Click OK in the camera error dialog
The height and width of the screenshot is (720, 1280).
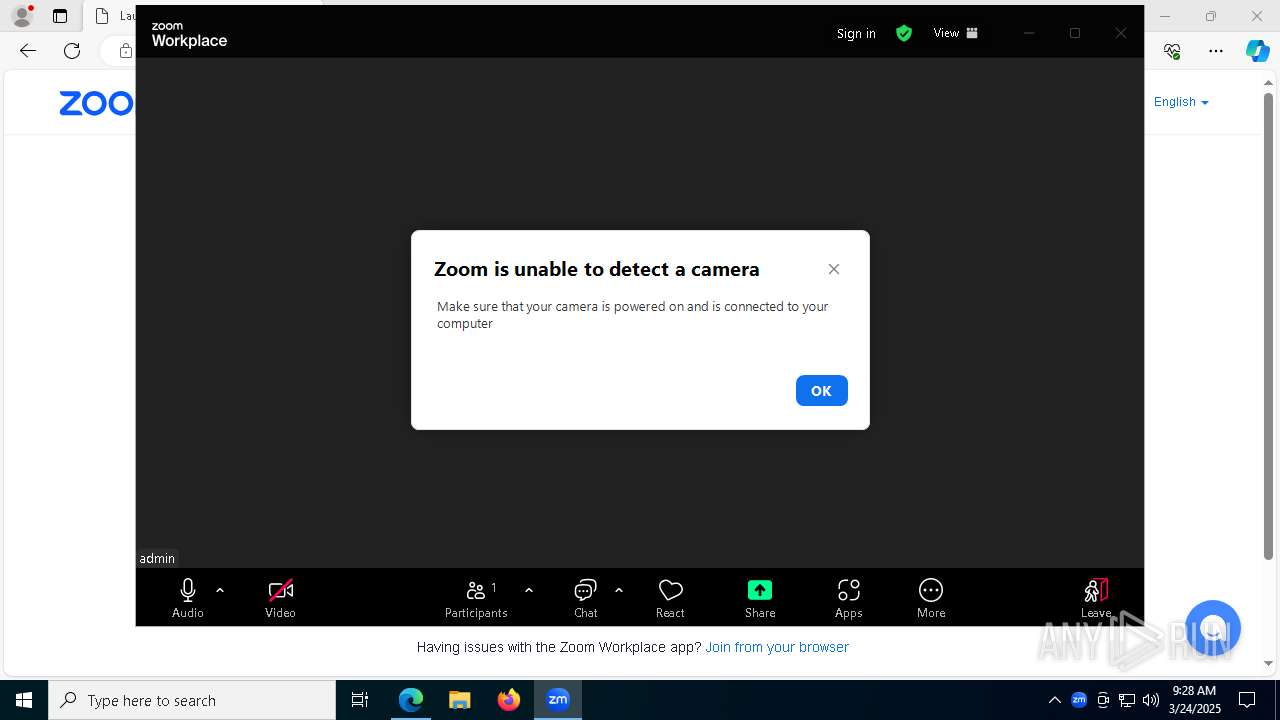(x=821, y=391)
